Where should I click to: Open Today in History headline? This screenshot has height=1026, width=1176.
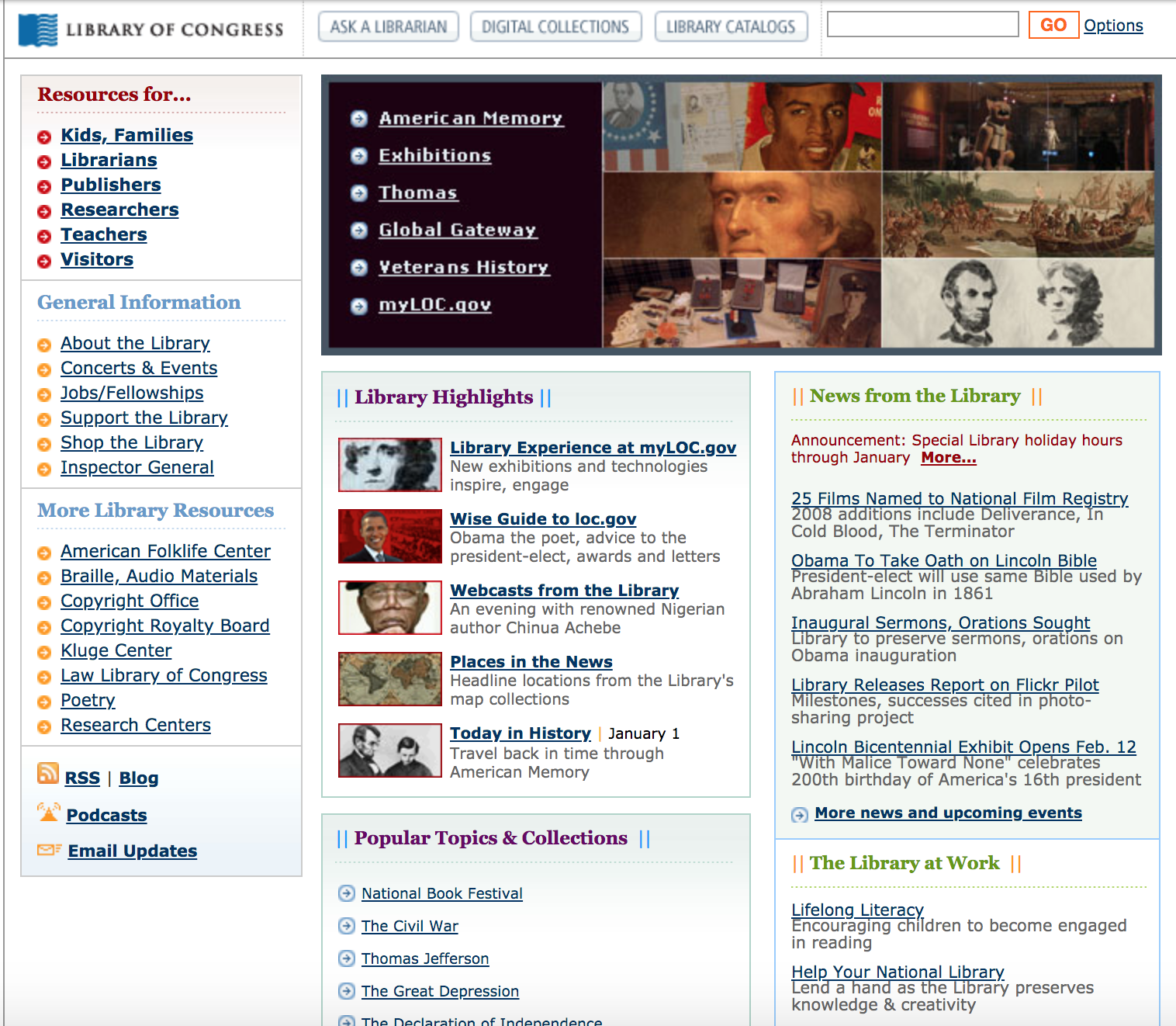click(x=521, y=733)
